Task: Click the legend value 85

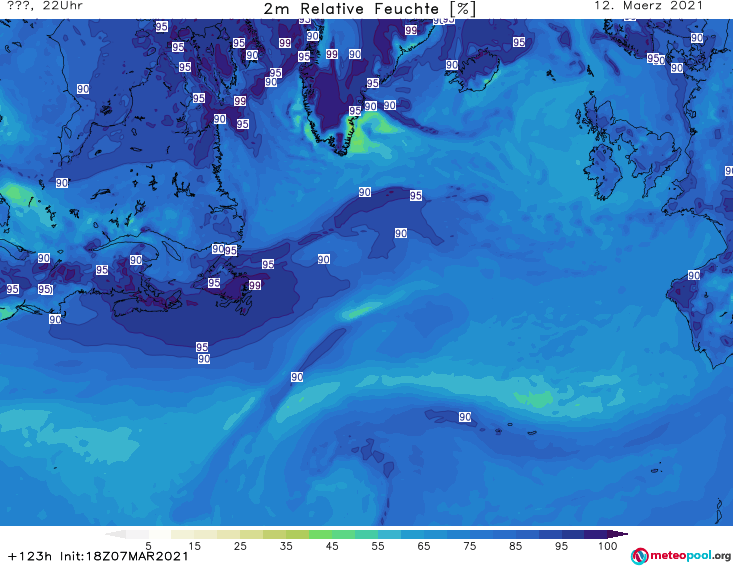Action: [516, 545]
